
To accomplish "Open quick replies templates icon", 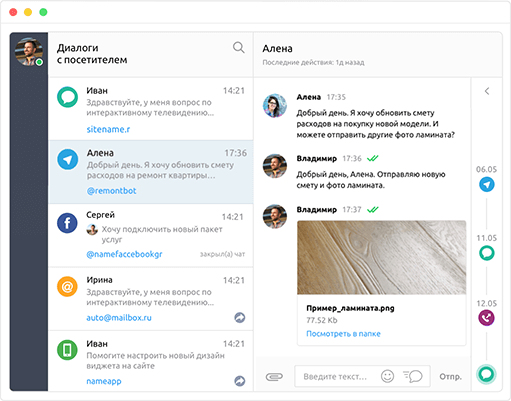I will pos(413,376).
